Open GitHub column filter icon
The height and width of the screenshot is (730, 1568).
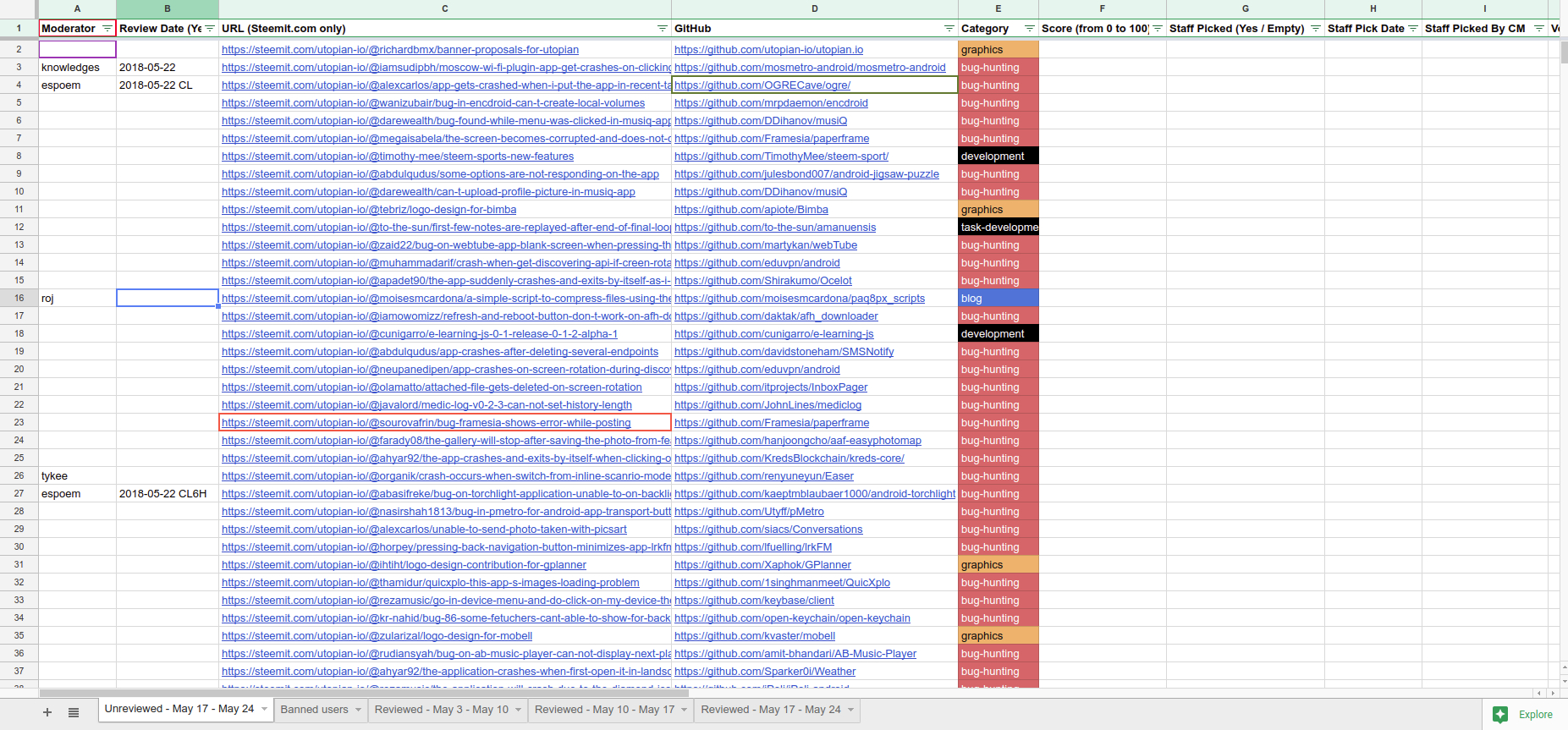tap(949, 29)
